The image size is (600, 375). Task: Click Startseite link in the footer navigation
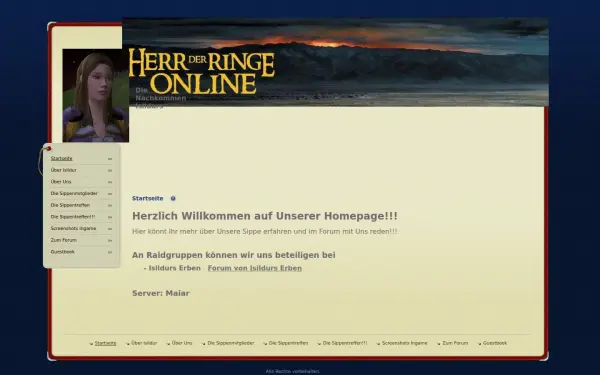coord(105,343)
